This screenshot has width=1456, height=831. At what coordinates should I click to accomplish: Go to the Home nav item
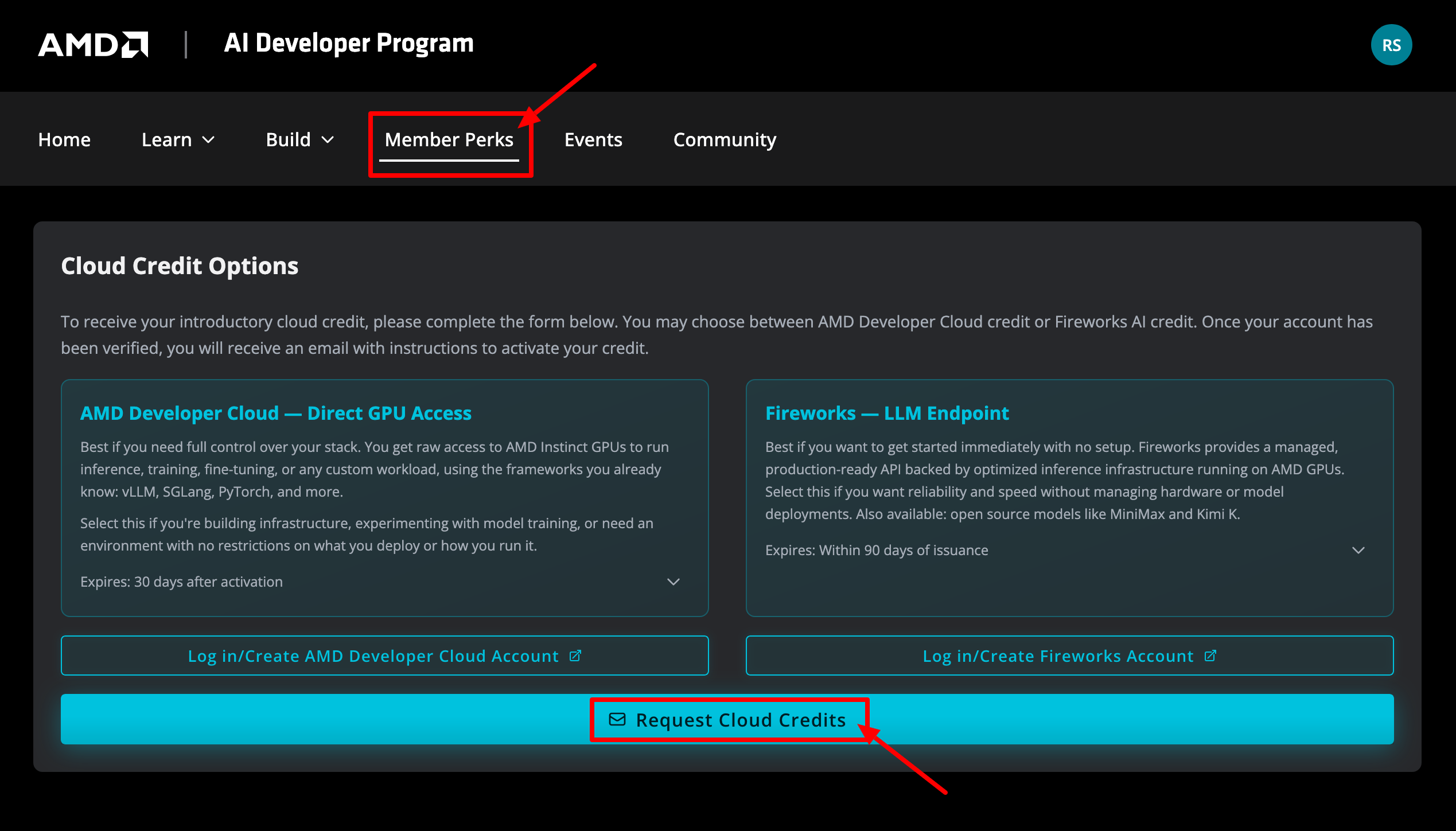(64, 139)
